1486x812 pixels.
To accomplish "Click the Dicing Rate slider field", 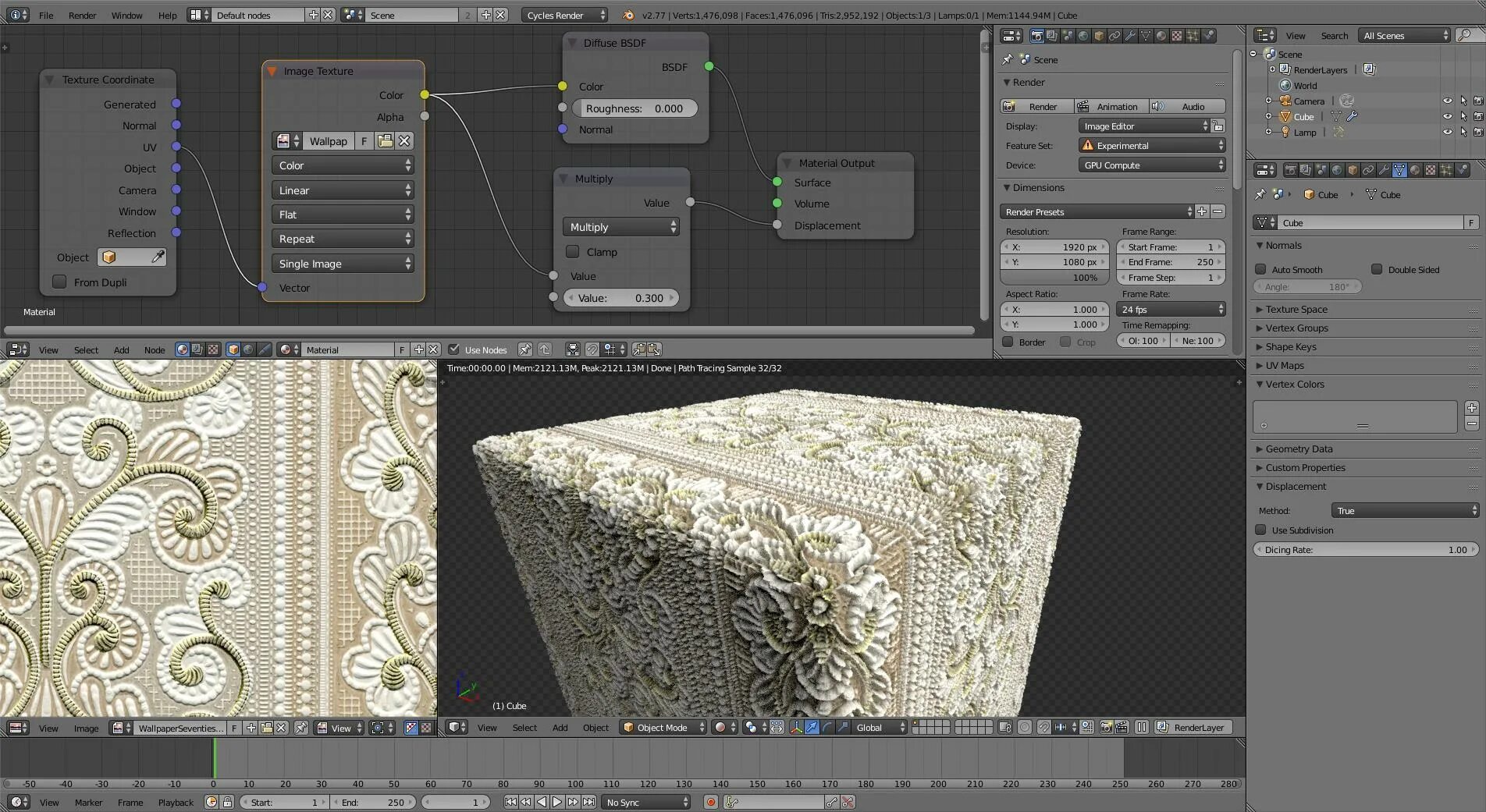I will (x=1365, y=550).
